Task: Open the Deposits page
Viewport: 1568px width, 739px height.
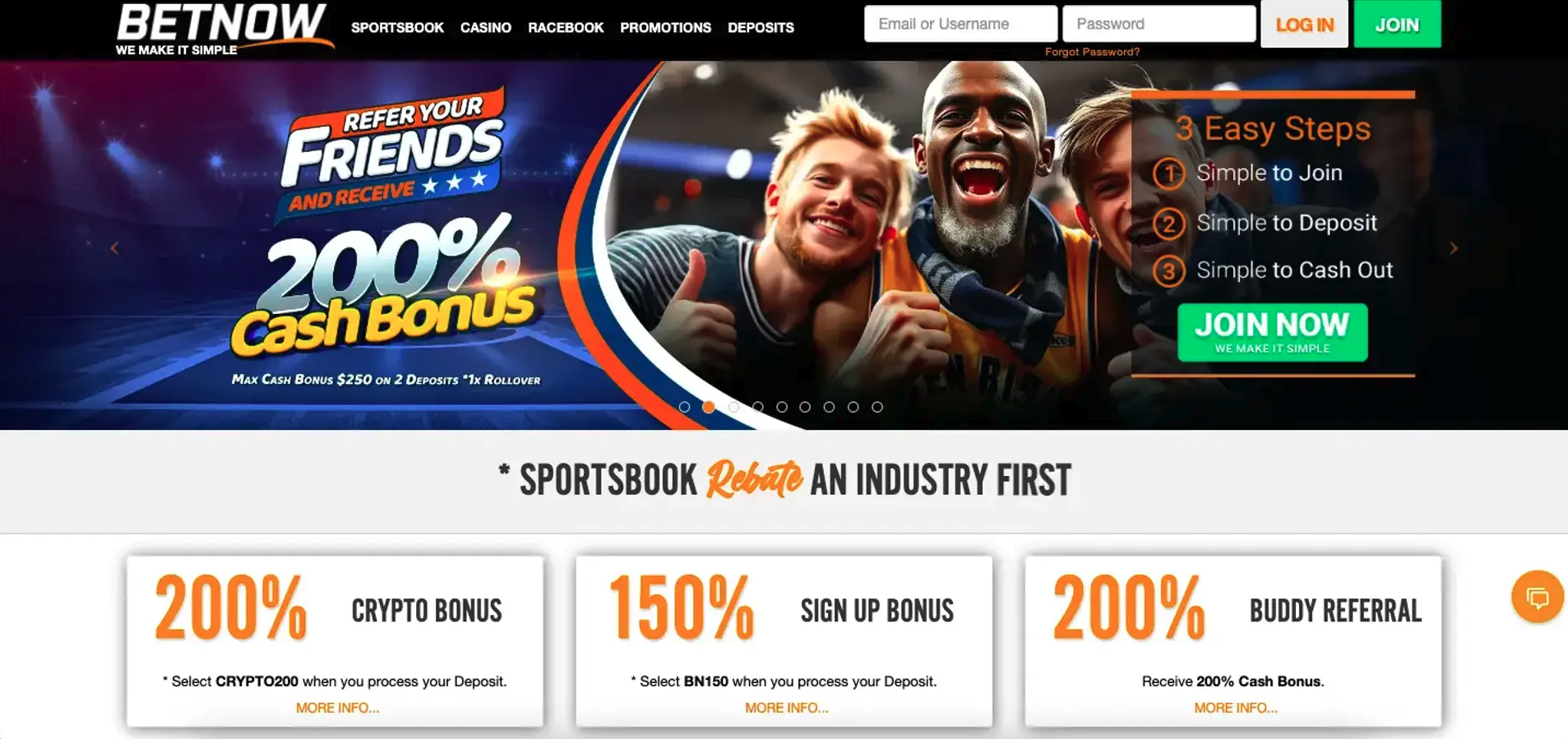Action: (x=761, y=27)
